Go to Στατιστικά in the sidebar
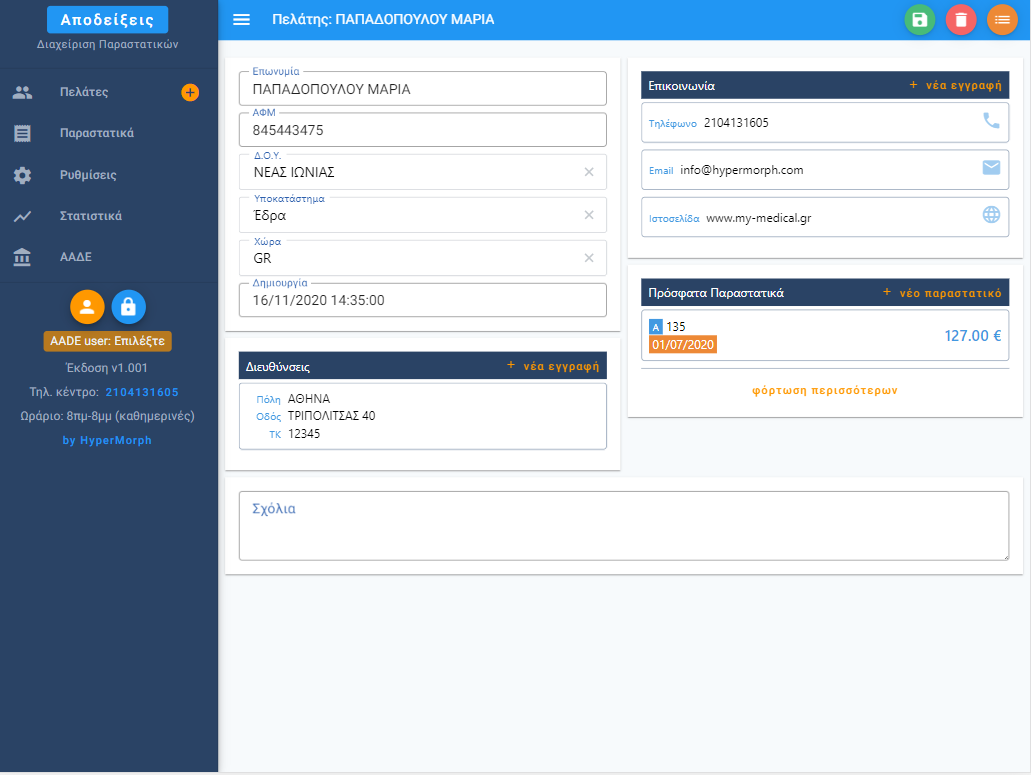This screenshot has height=775, width=1031. tap(91, 216)
